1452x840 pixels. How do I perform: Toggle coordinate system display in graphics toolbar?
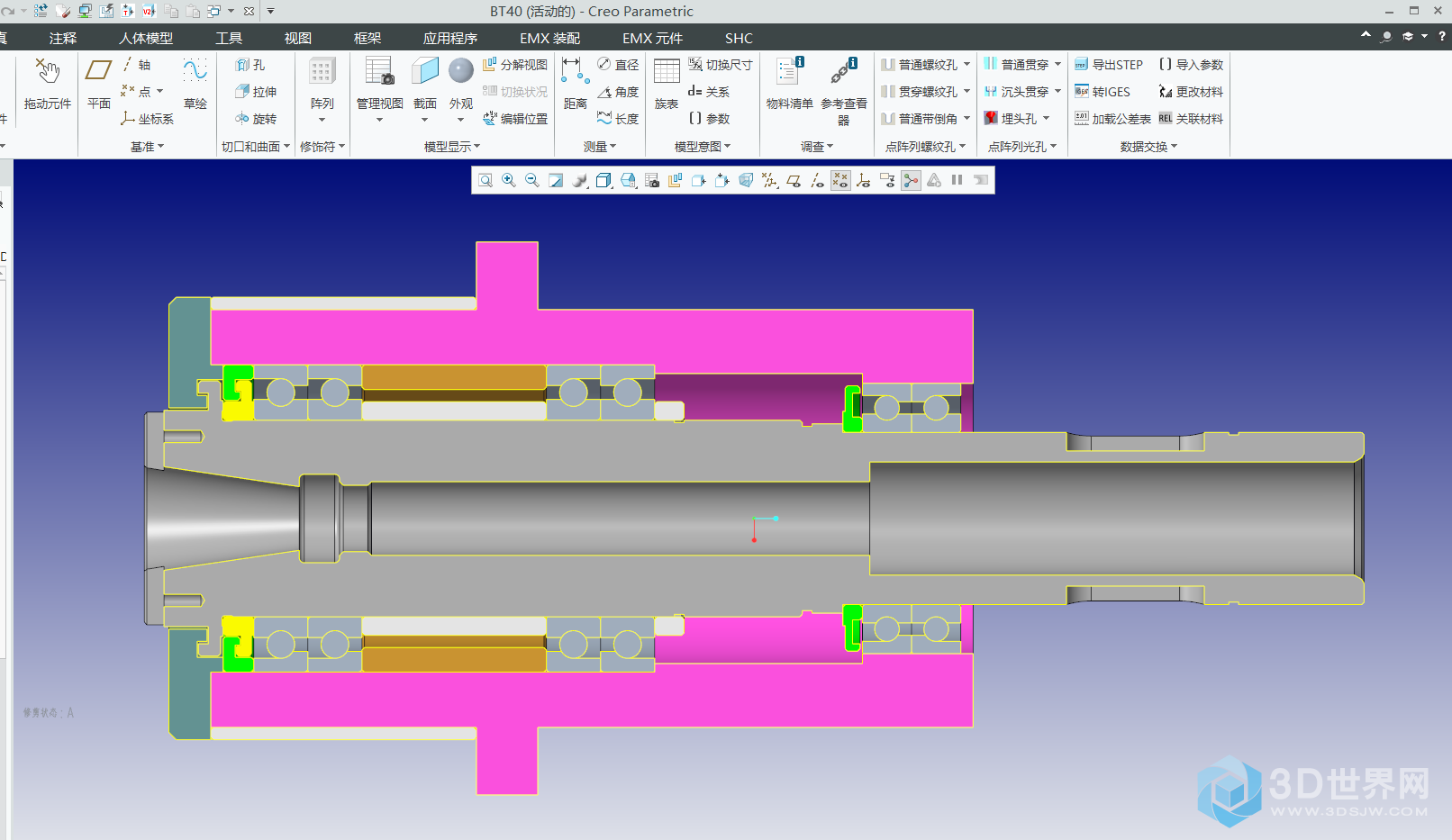click(x=864, y=180)
